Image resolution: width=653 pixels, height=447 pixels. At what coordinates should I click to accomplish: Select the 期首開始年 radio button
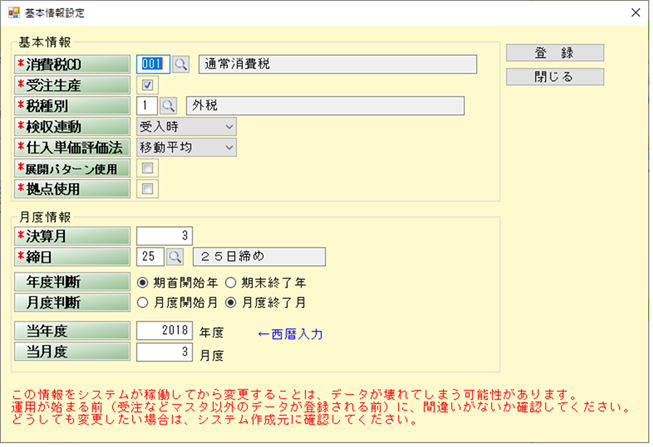143,282
